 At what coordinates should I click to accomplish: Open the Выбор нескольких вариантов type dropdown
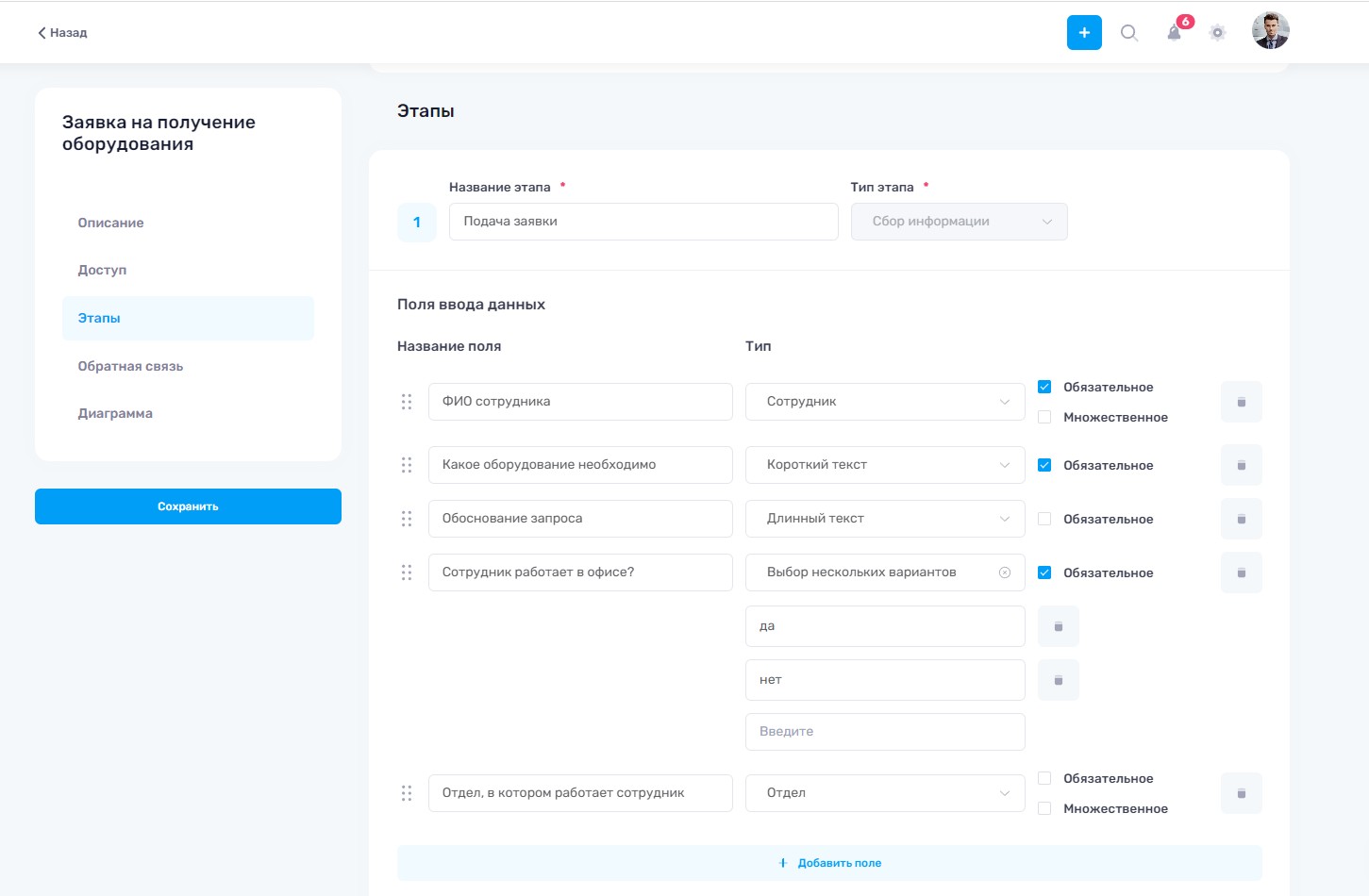click(x=885, y=572)
